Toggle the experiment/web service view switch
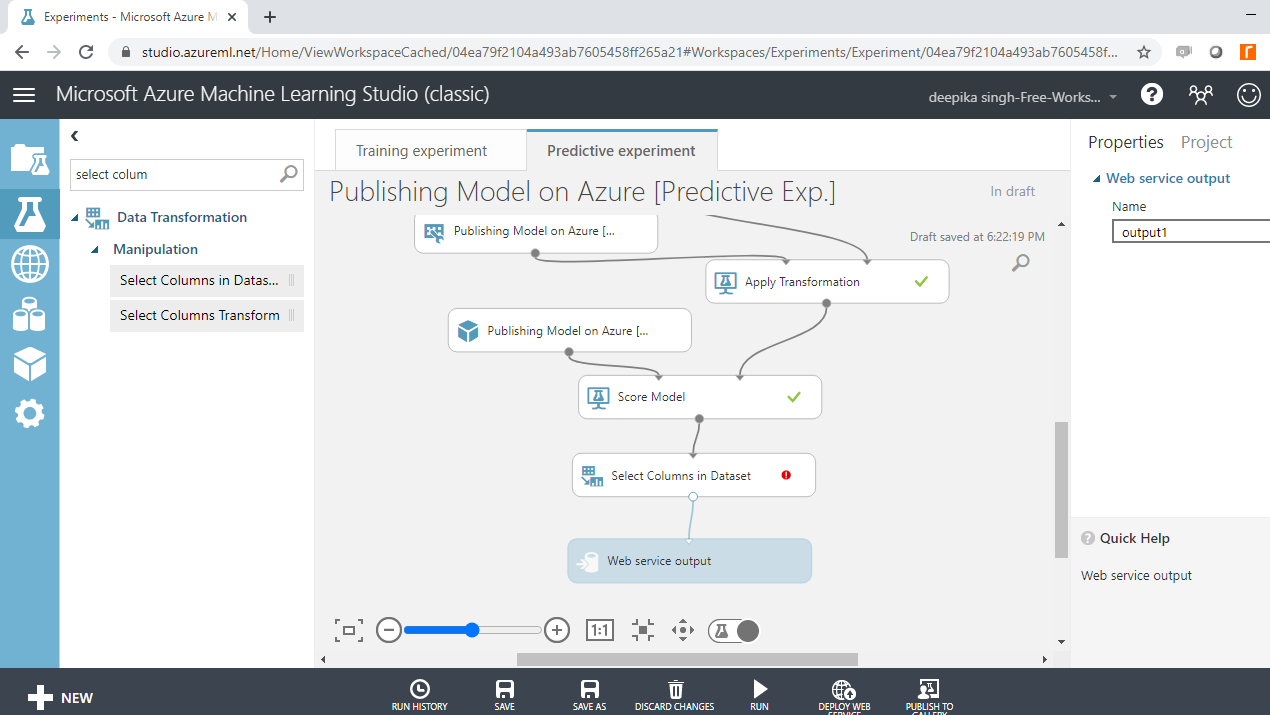Viewport: 1270px width, 715px height. (734, 630)
